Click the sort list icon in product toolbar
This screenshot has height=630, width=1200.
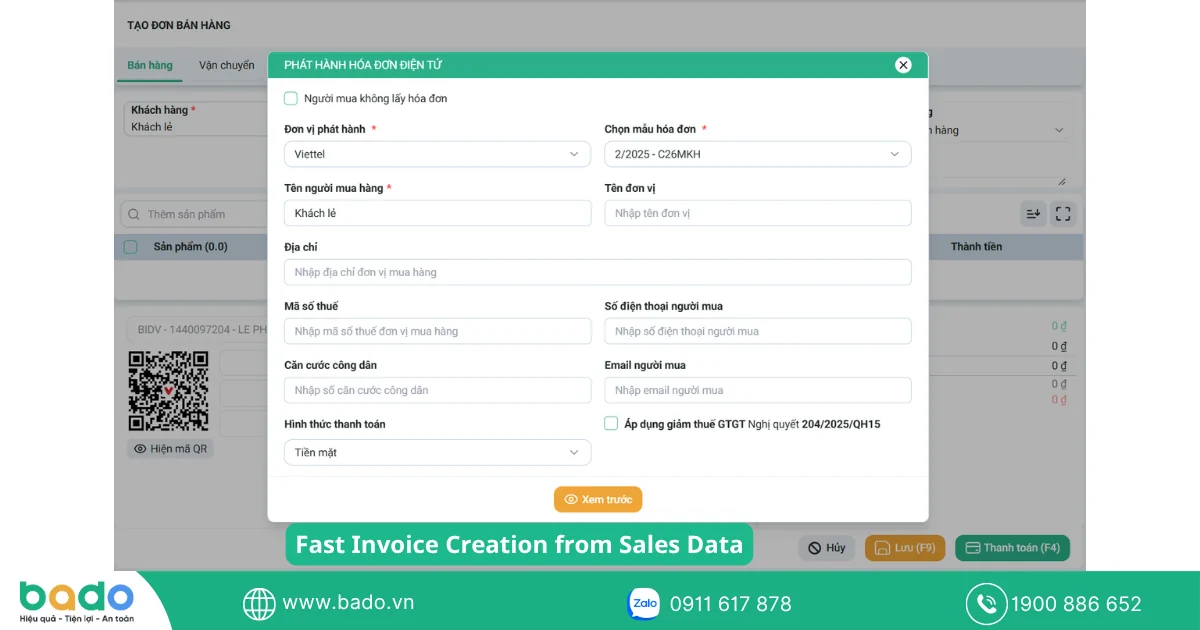click(1033, 213)
